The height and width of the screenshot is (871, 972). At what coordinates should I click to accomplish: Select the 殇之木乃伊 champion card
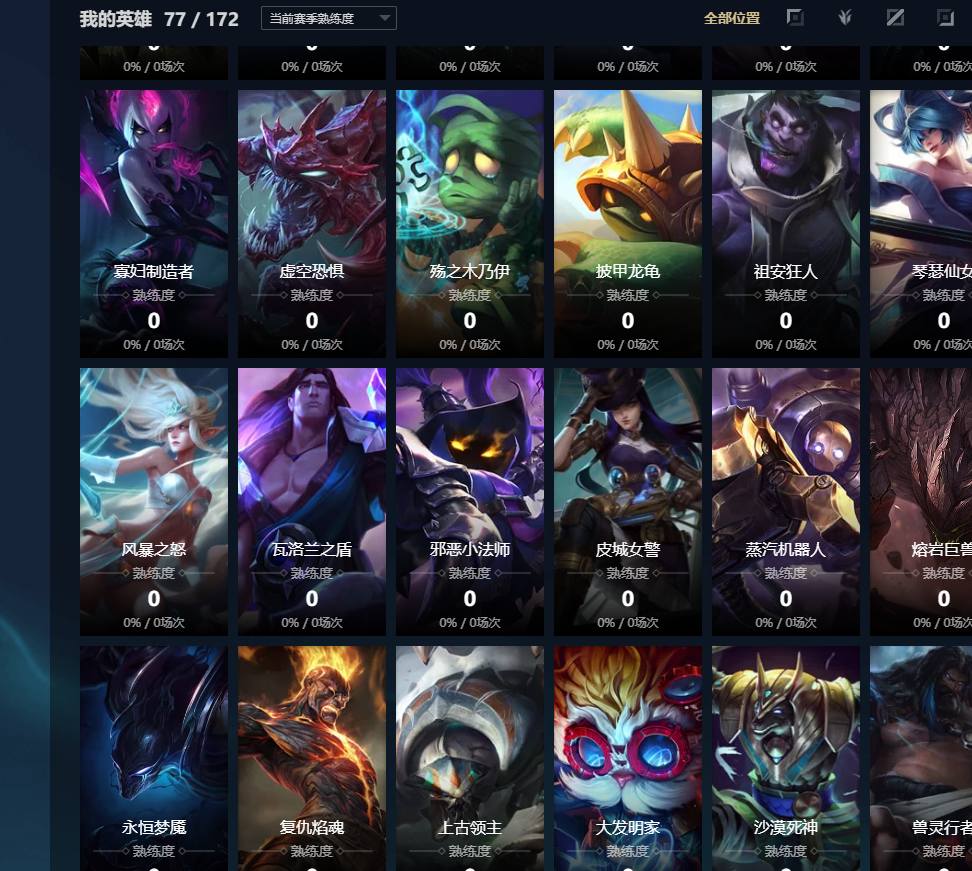pos(470,224)
